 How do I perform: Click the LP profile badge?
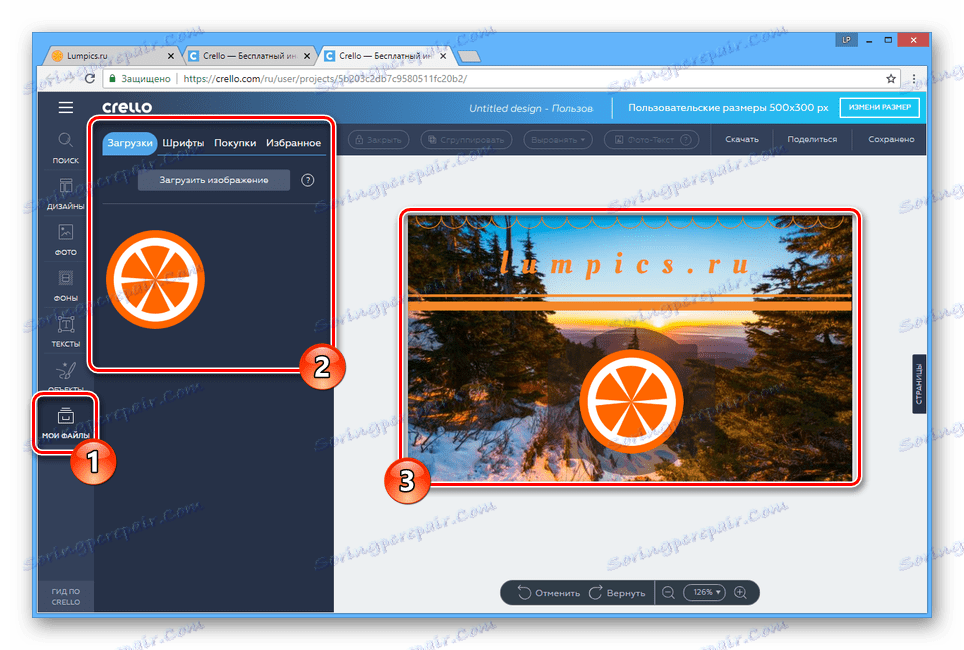[x=847, y=40]
